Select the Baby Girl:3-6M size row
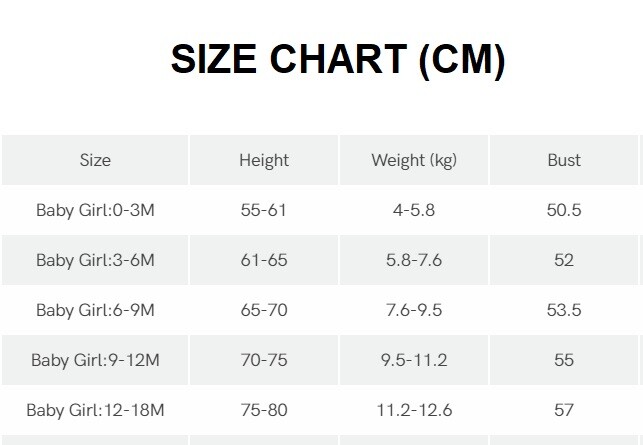Image resolution: width=643 pixels, height=445 pixels. point(95,260)
